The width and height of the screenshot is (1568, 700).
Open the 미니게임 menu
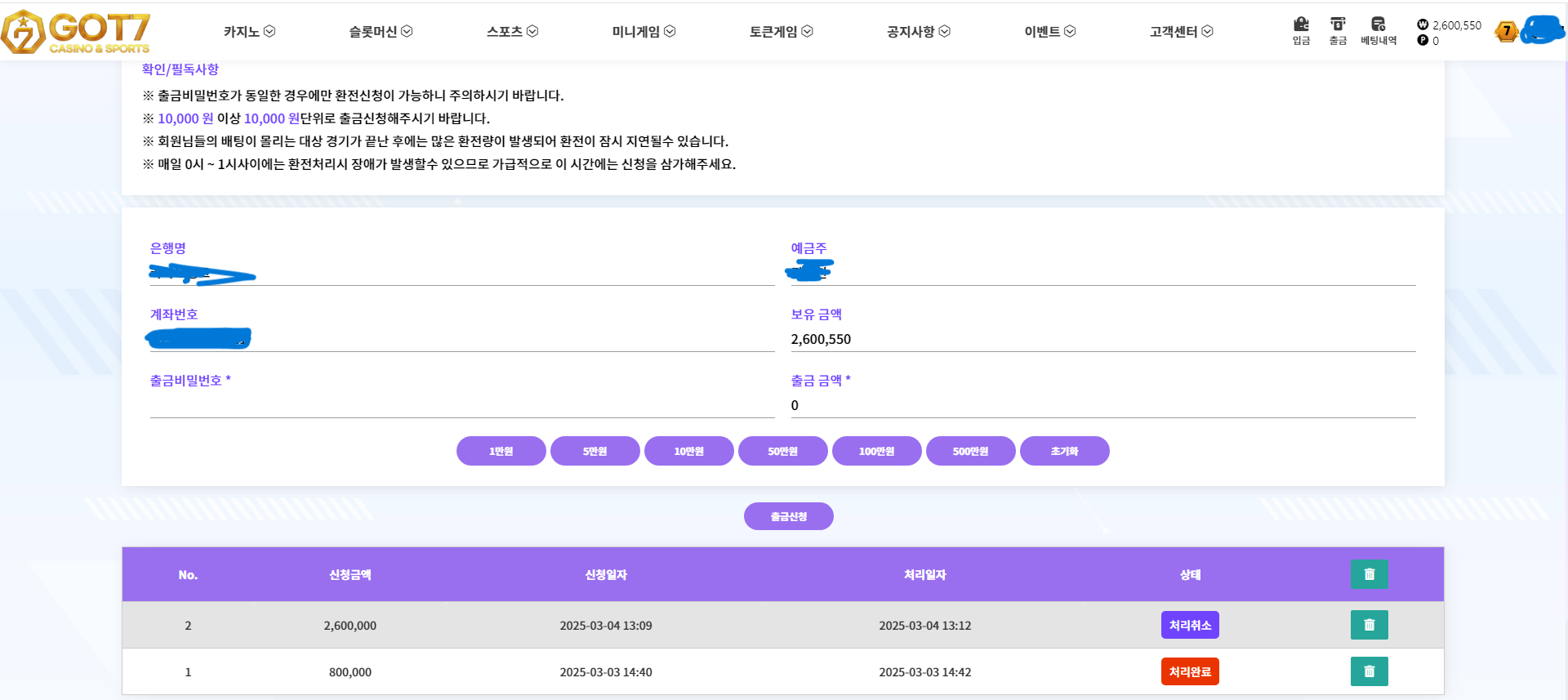pyautogui.click(x=644, y=31)
